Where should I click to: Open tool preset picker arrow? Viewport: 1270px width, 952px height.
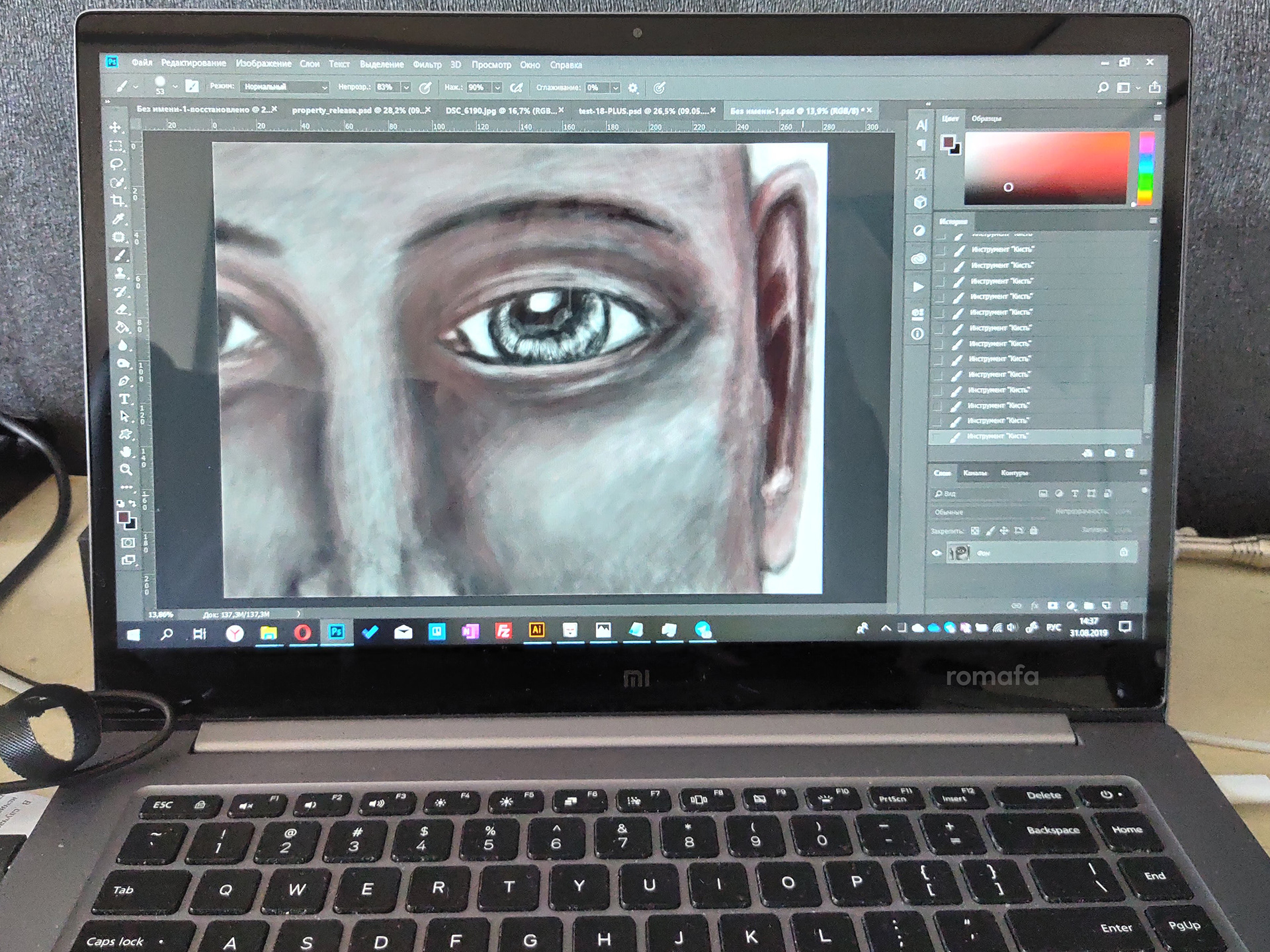pos(136,87)
